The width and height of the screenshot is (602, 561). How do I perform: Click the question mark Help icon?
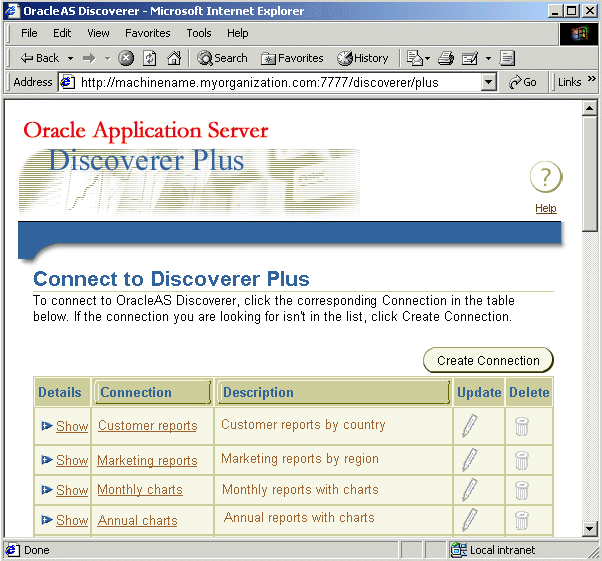click(x=546, y=177)
